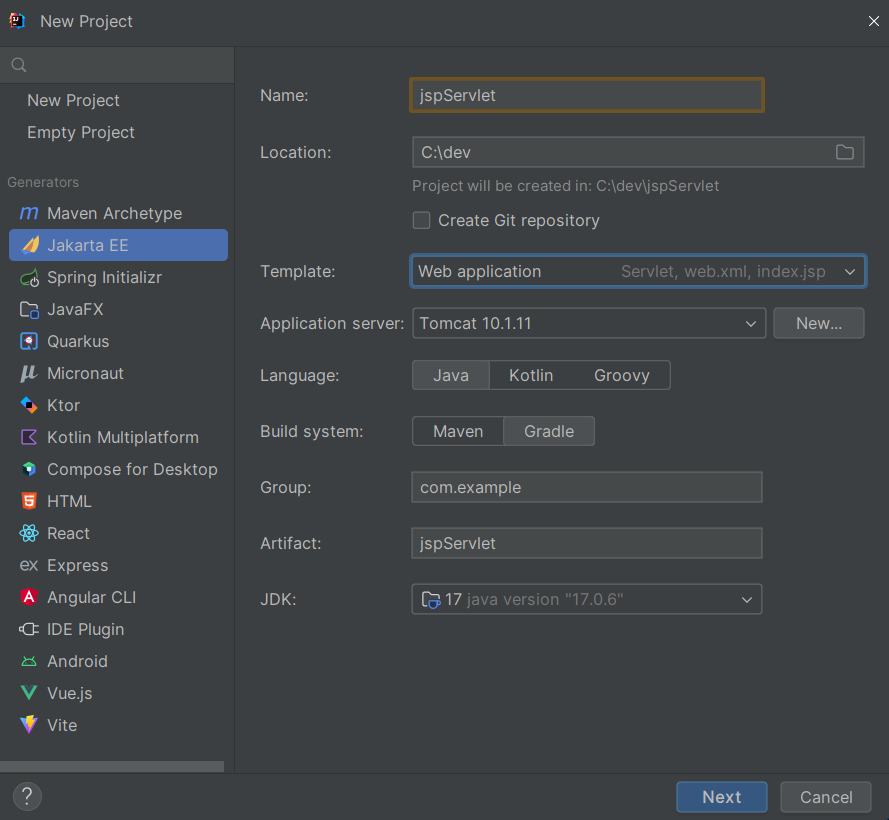Open the Template dropdown
The image size is (889, 820).
tap(638, 272)
